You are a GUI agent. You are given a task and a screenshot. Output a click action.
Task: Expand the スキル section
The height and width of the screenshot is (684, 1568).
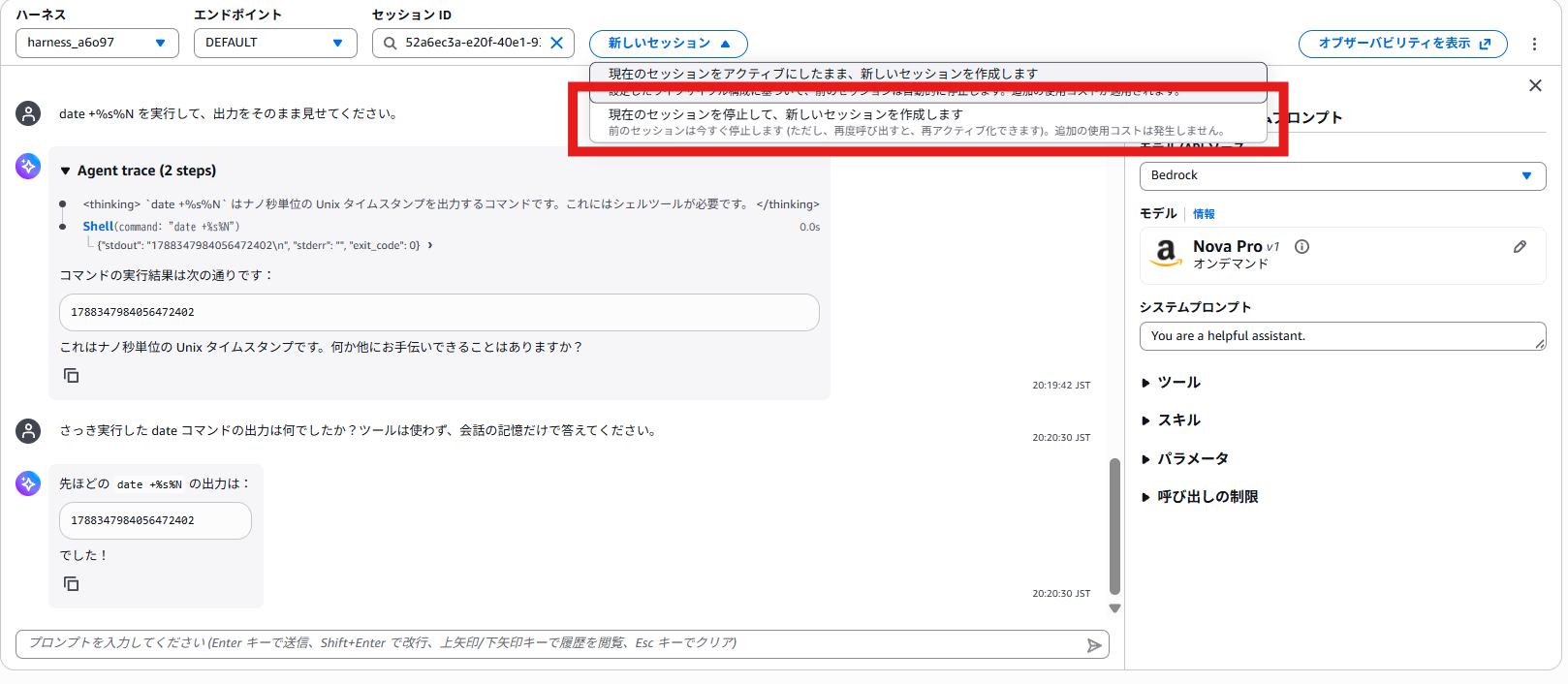click(1171, 420)
